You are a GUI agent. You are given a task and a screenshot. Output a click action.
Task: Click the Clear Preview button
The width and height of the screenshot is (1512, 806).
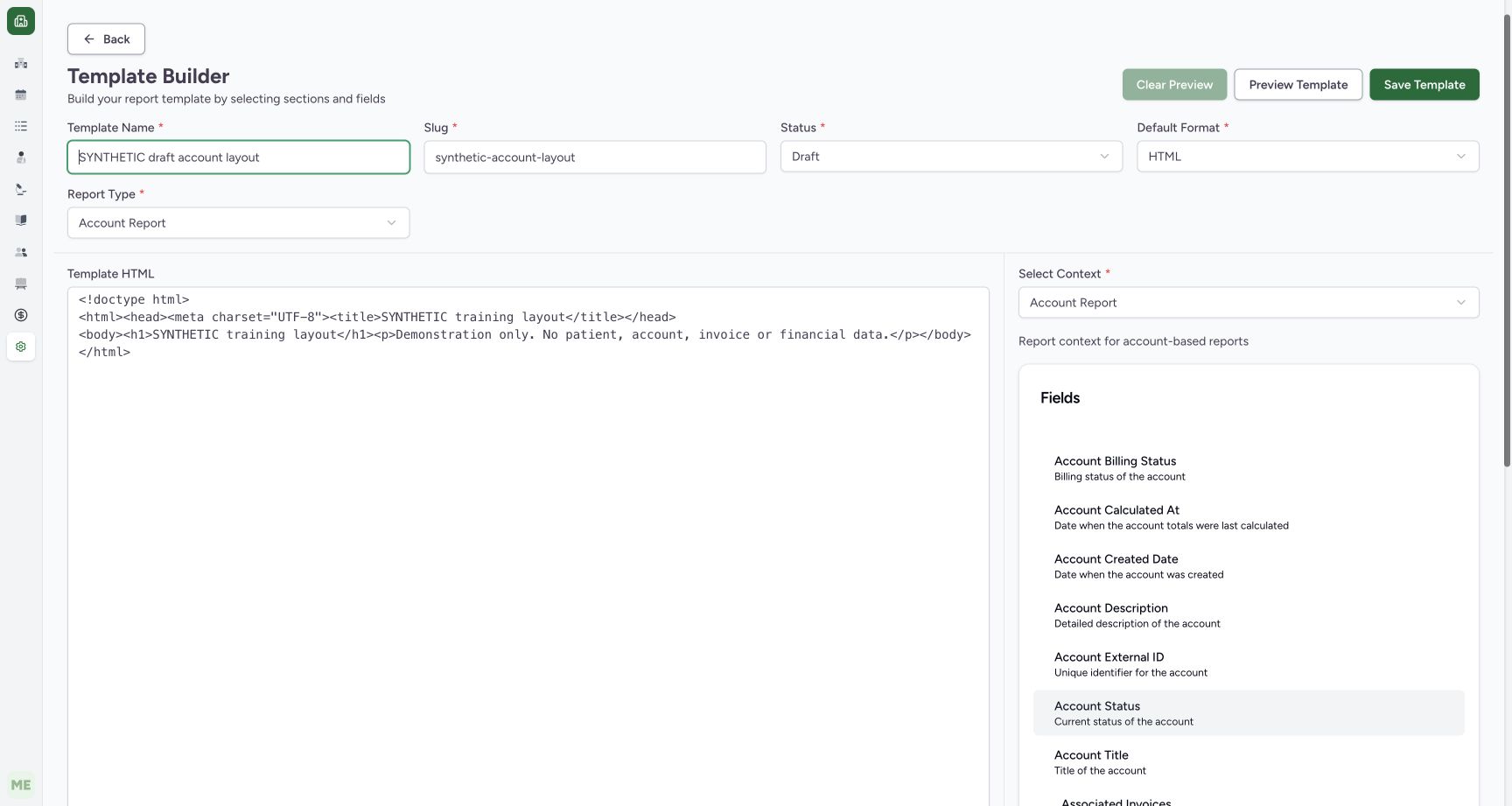tap(1174, 85)
